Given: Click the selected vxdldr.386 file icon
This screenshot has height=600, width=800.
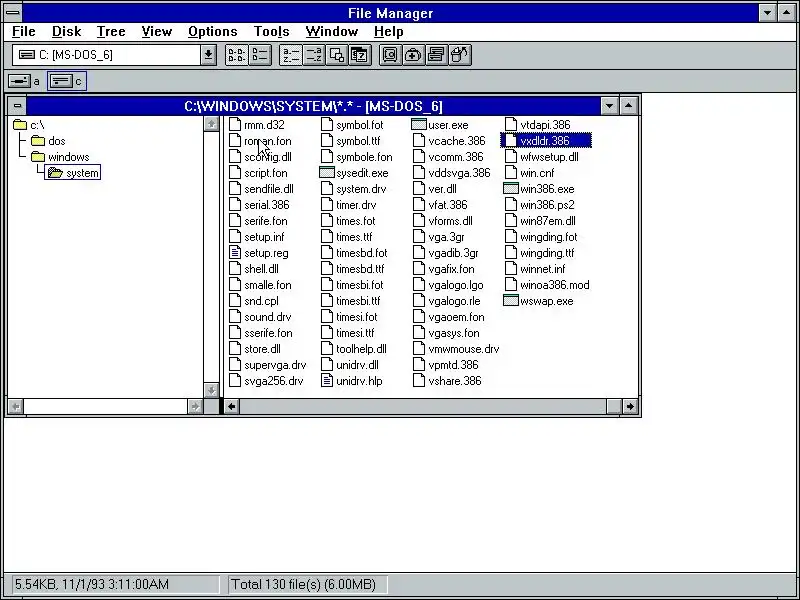Looking at the screenshot, I should [511, 140].
